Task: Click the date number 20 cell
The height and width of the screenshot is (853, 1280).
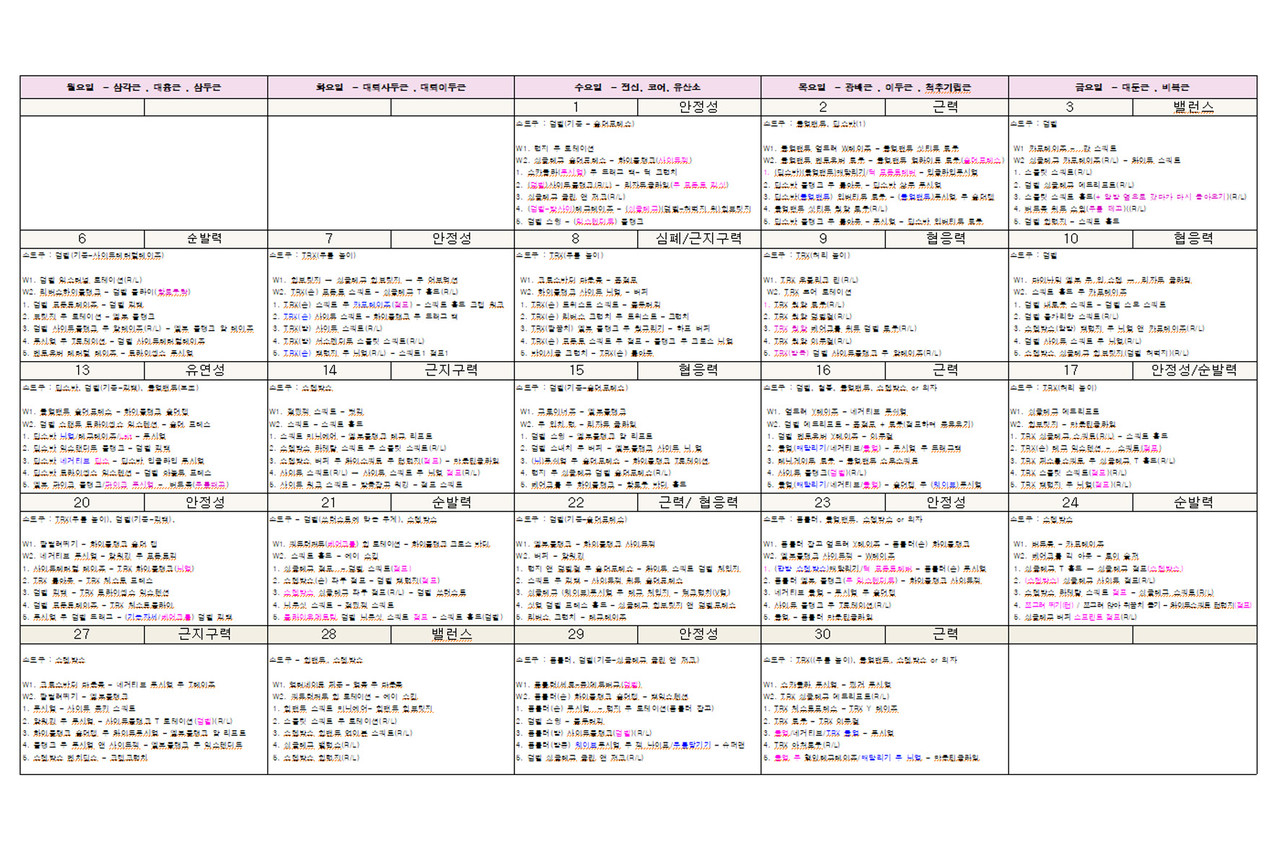Action: 82,502
